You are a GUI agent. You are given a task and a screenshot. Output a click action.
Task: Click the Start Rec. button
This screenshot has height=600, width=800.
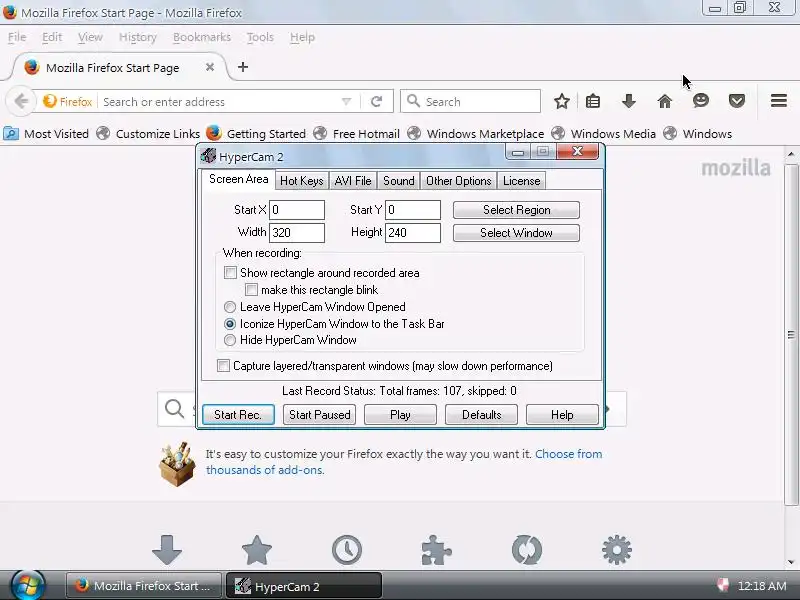click(238, 415)
